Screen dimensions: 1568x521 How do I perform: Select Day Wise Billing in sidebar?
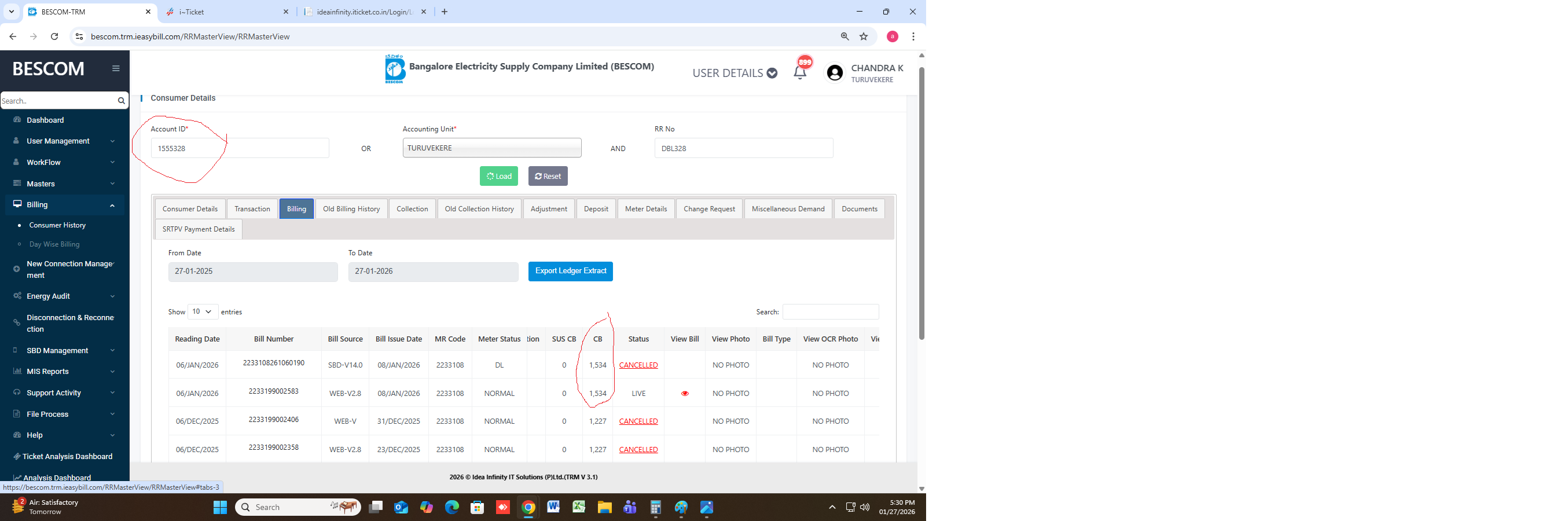(54, 244)
